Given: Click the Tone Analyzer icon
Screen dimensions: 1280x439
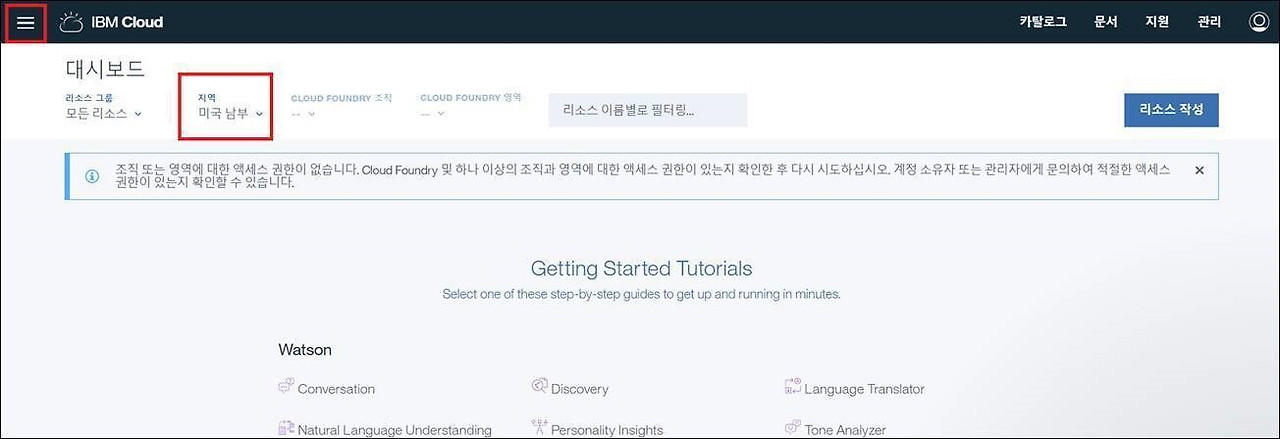Looking at the screenshot, I should click(x=793, y=428).
